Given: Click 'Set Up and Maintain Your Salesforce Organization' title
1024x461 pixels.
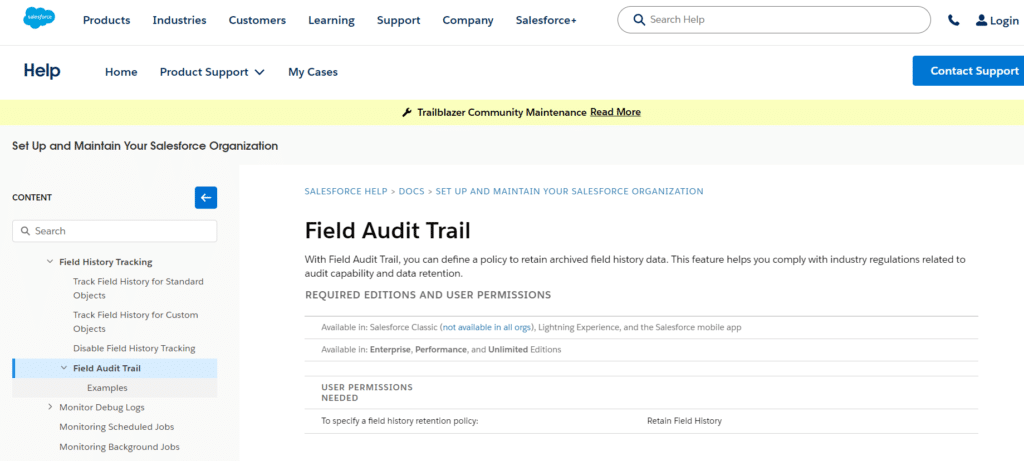Looking at the screenshot, I should coord(145,146).
